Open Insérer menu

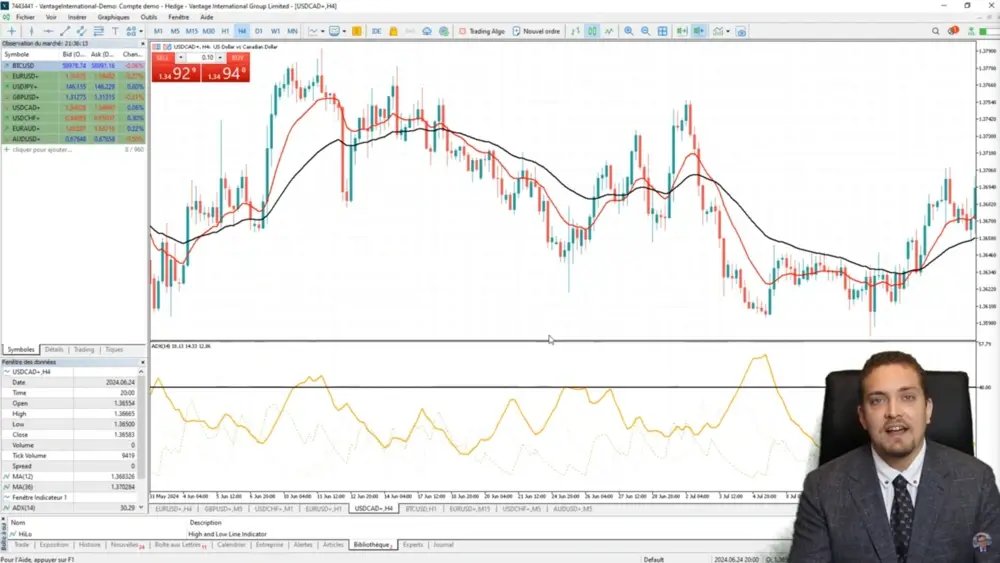[x=77, y=17]
